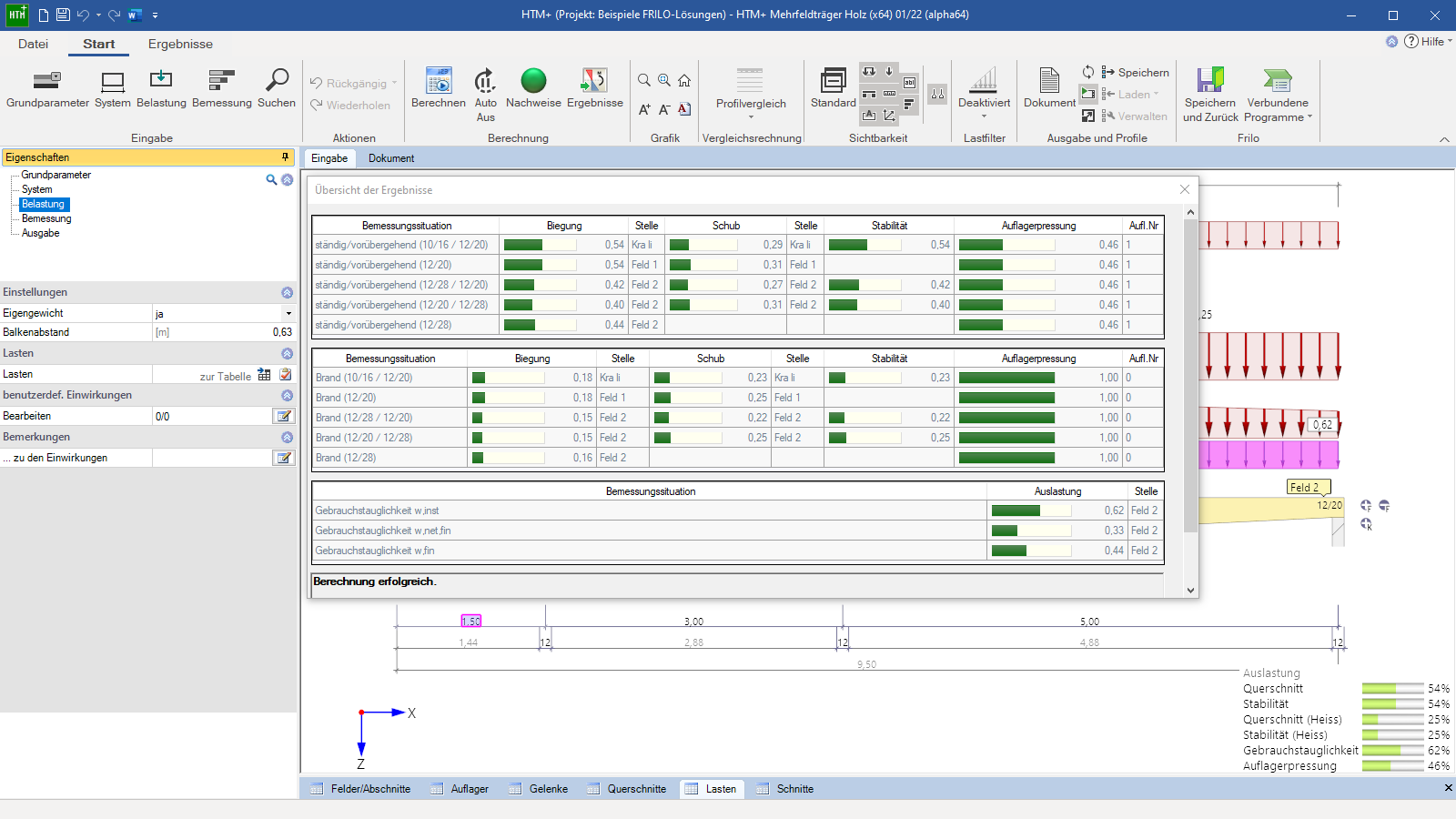The height and width of the screenshot is (819, 1456).
Task: Expand the Profilvergleich dropdown
Action: (751, 117)
